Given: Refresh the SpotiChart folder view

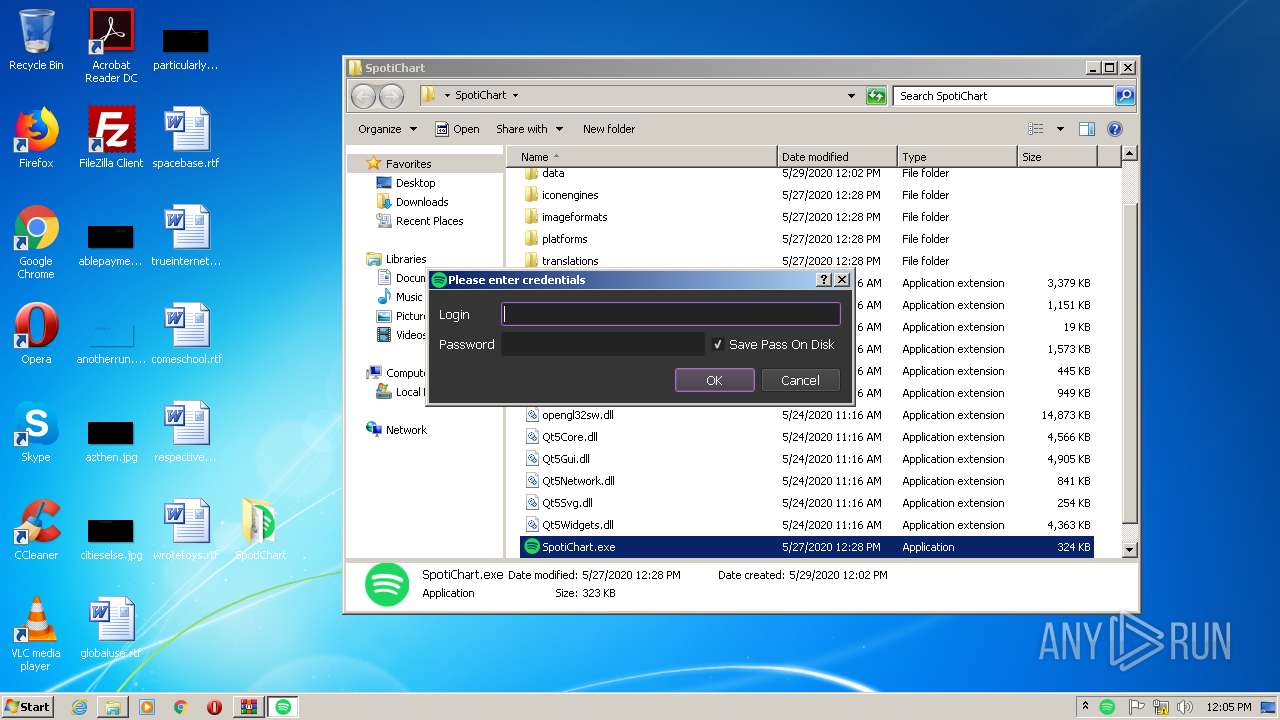Looking at the screenshot, I should pos(876,96).
